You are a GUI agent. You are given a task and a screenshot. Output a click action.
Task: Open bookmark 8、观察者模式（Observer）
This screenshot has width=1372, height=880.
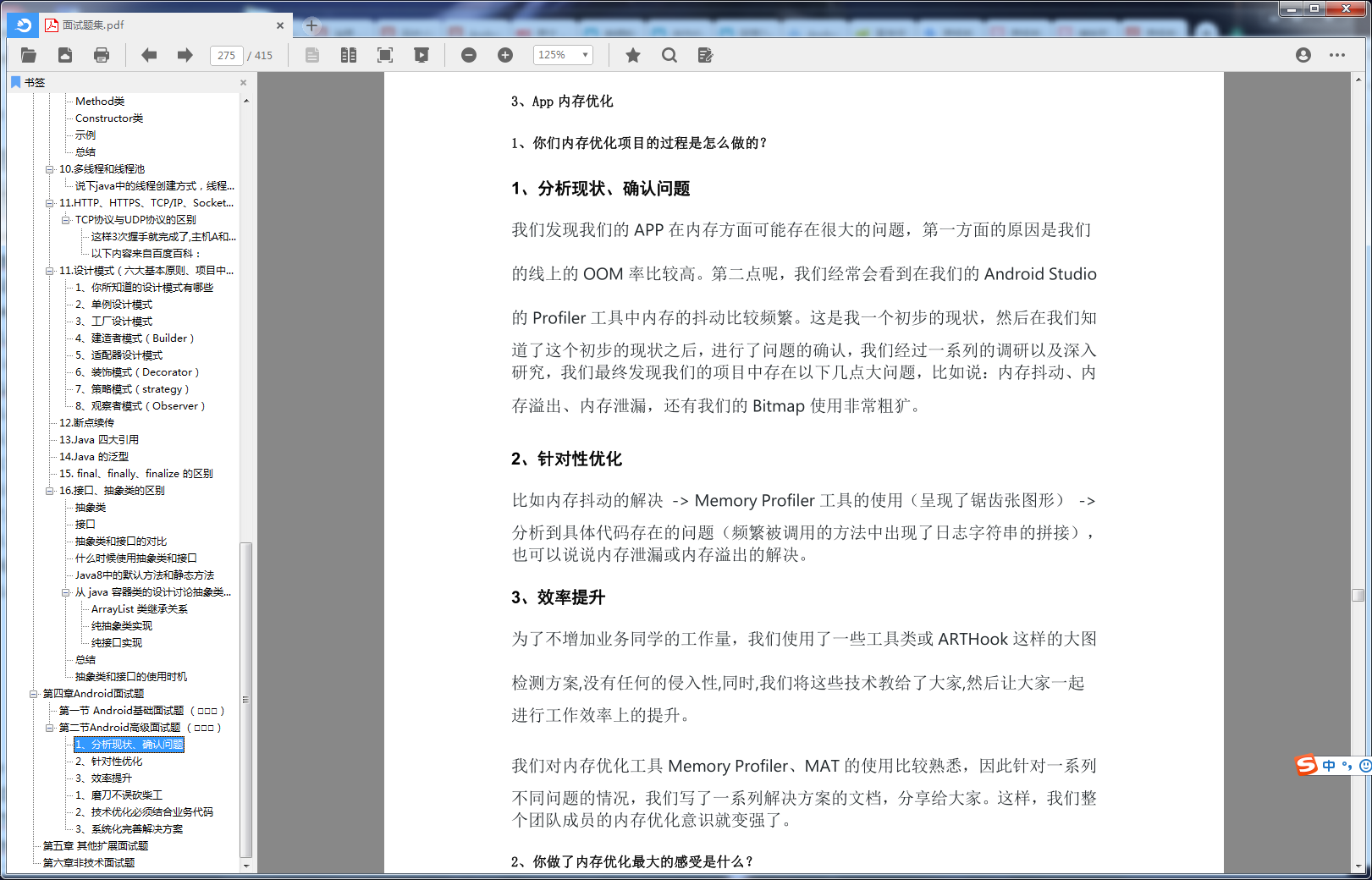140,406
